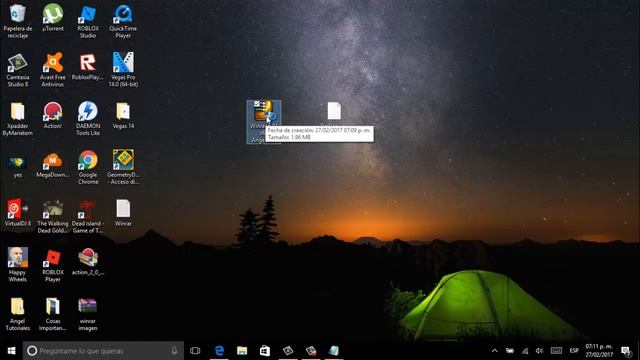This screenshot has height=360, width=640.
Task: Select the Vegas 14 folder
Action: click(123, 115)
